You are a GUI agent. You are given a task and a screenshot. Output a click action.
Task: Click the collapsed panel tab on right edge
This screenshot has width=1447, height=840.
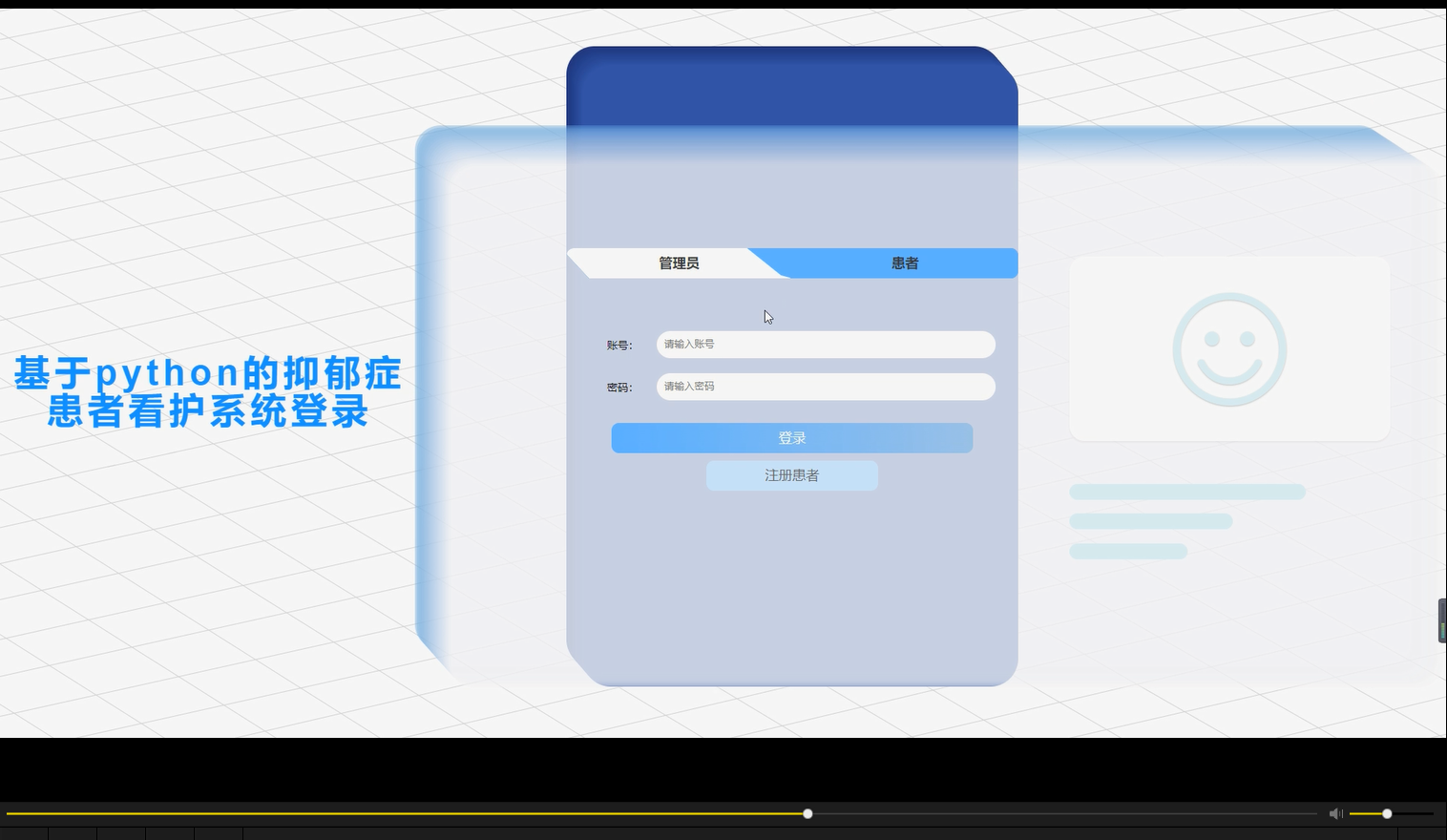(1440, 620)
